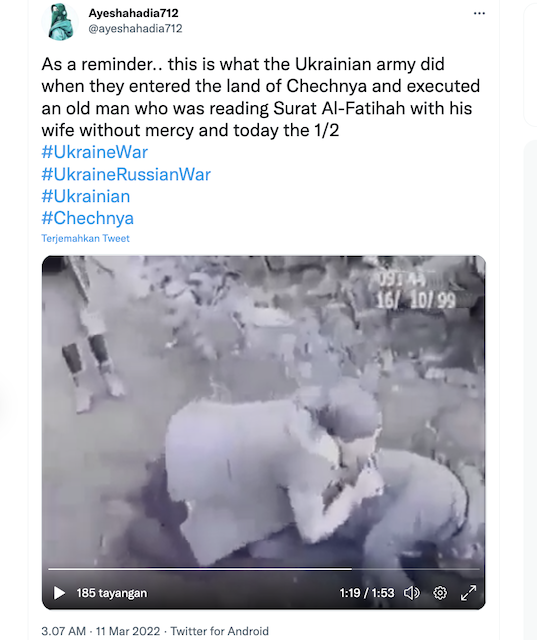Image resolution: width=537 pixels, height=640 pixels.
Task: Click the @ayeshahadia712 handle
Action: pos(135,29)
